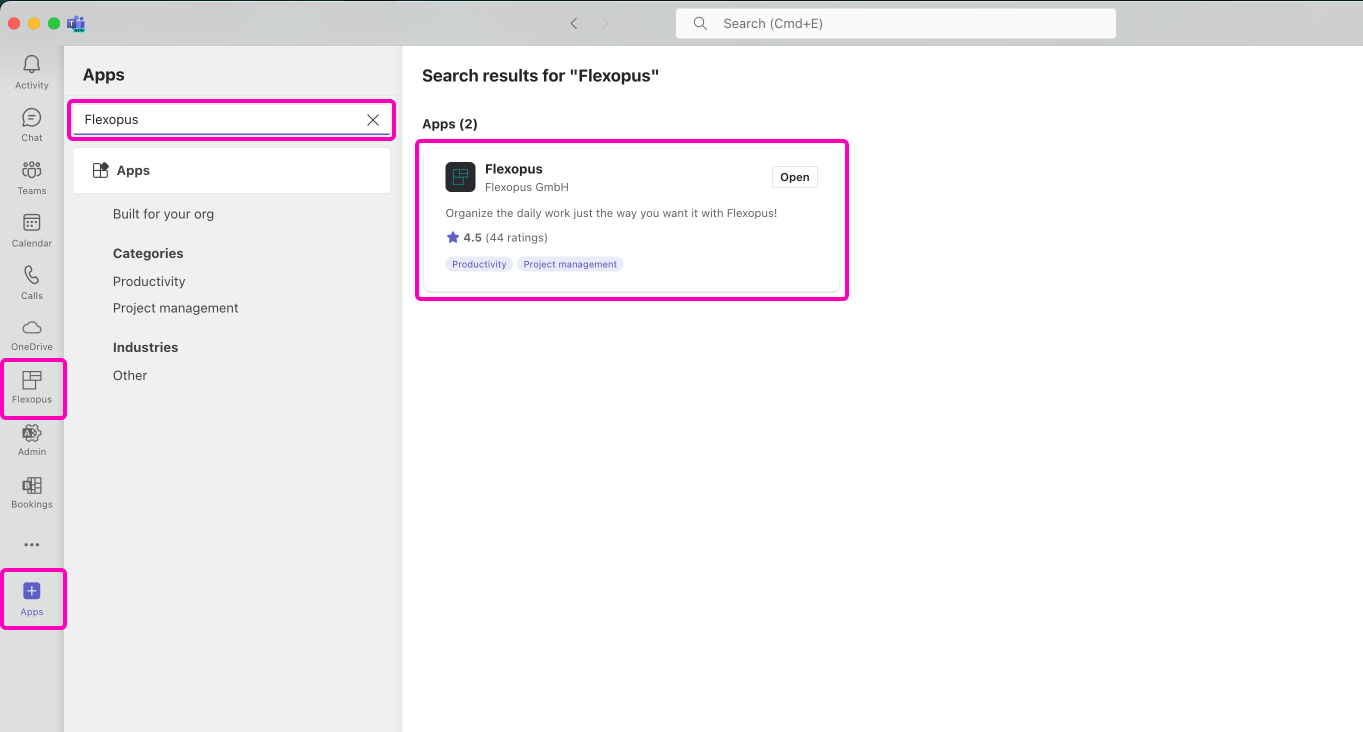Click the top Search (Cmd+E) field
The height and width of the screenshot is (732, 1363).
[x=895, y=23]
